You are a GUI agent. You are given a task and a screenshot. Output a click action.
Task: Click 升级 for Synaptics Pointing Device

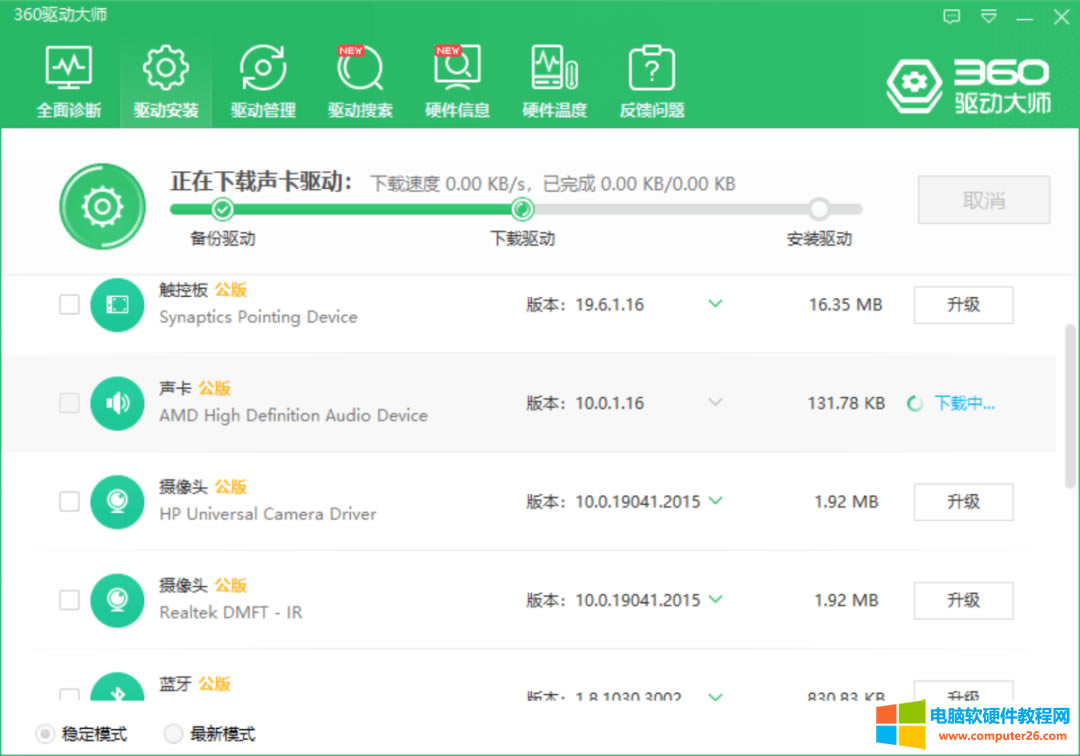[x=963, y=305]
